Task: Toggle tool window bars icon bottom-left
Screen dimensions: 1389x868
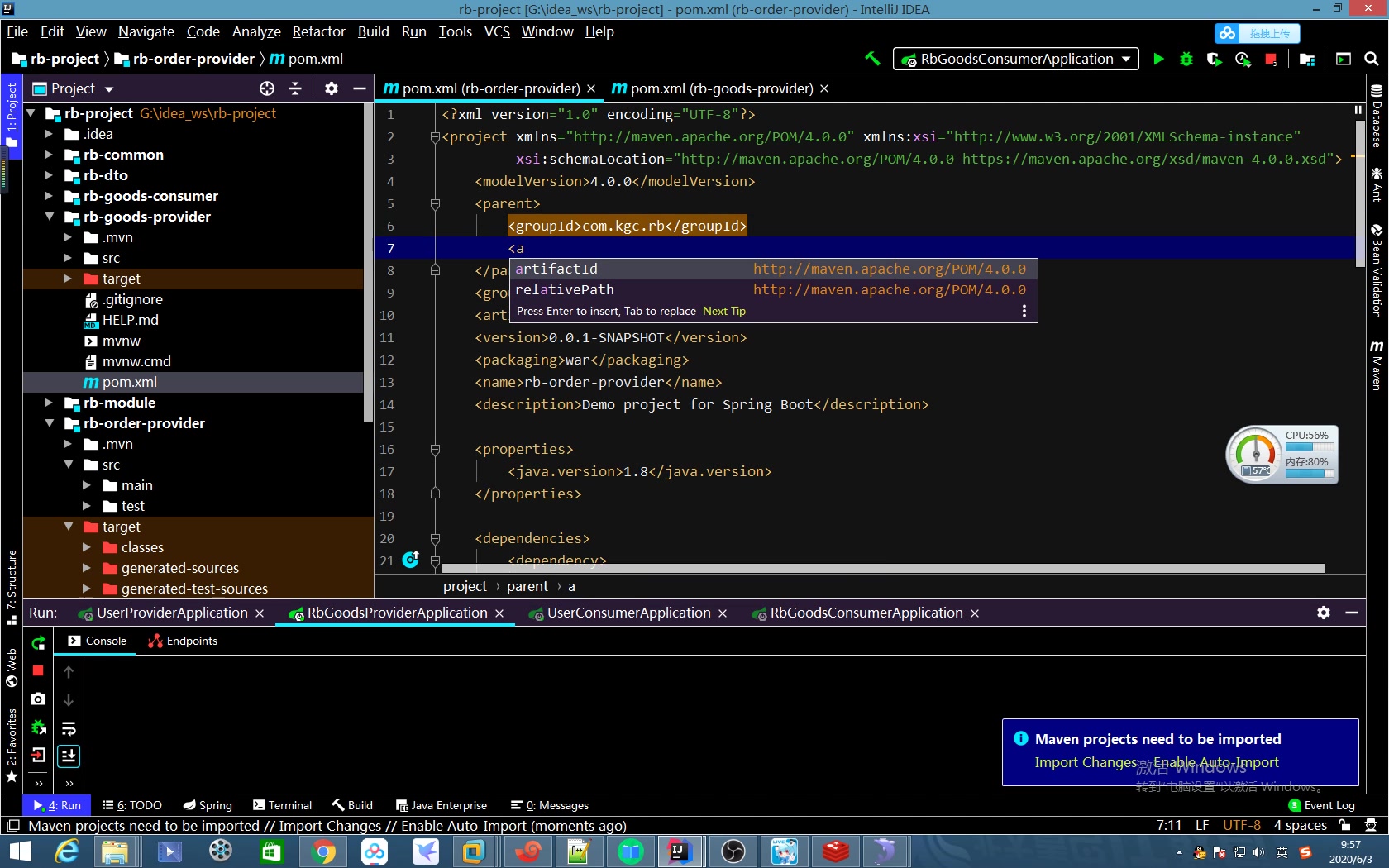Action: click(12, 825)
